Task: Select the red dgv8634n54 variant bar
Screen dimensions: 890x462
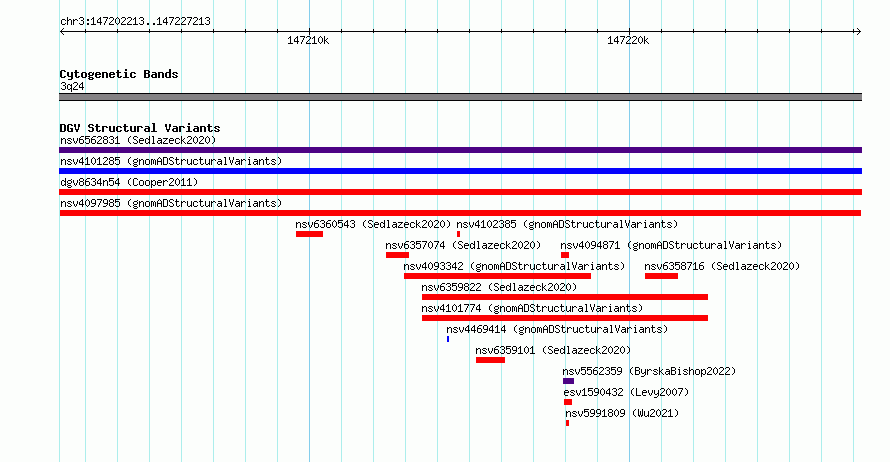Action: click(460, 192)
